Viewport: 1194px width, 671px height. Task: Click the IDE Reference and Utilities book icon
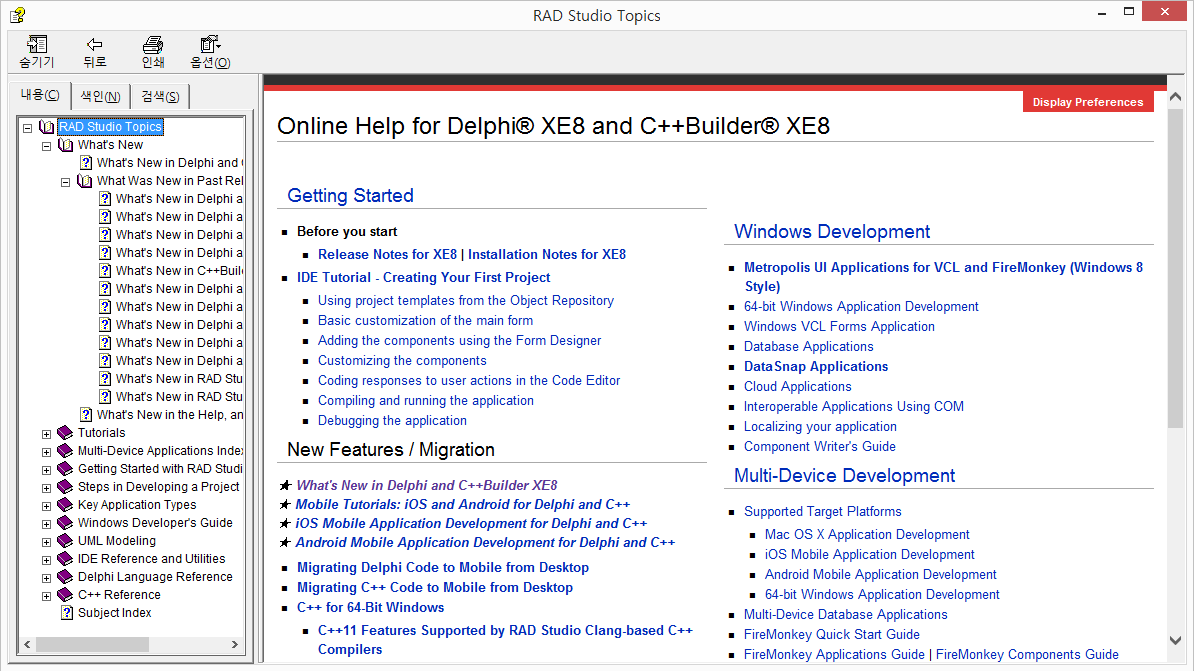(65, 559)
